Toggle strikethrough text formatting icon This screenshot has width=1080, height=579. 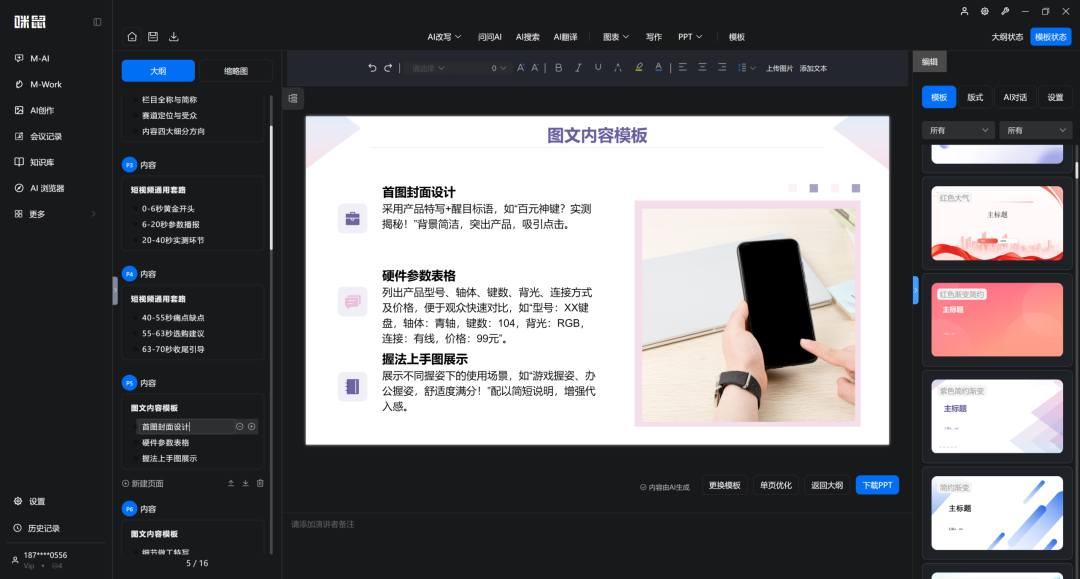point(618,67)
